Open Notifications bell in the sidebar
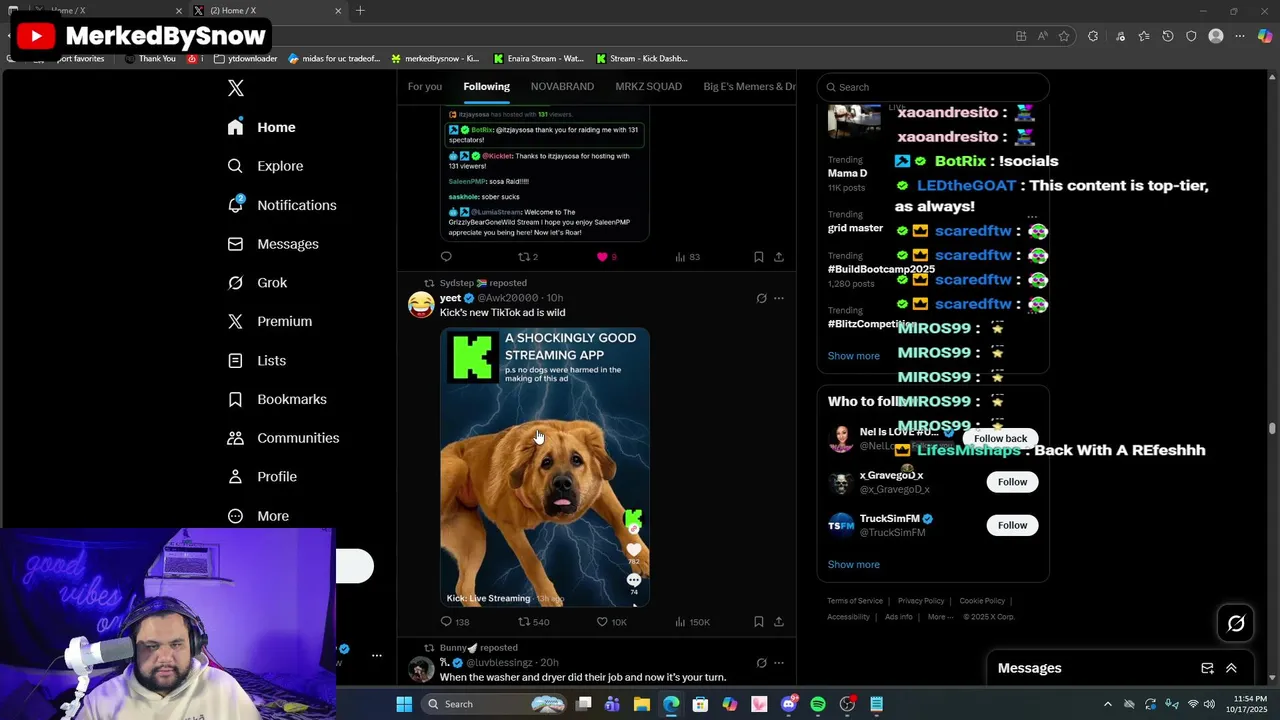Viewport: 1280px width, 720px height. (282, 205)
